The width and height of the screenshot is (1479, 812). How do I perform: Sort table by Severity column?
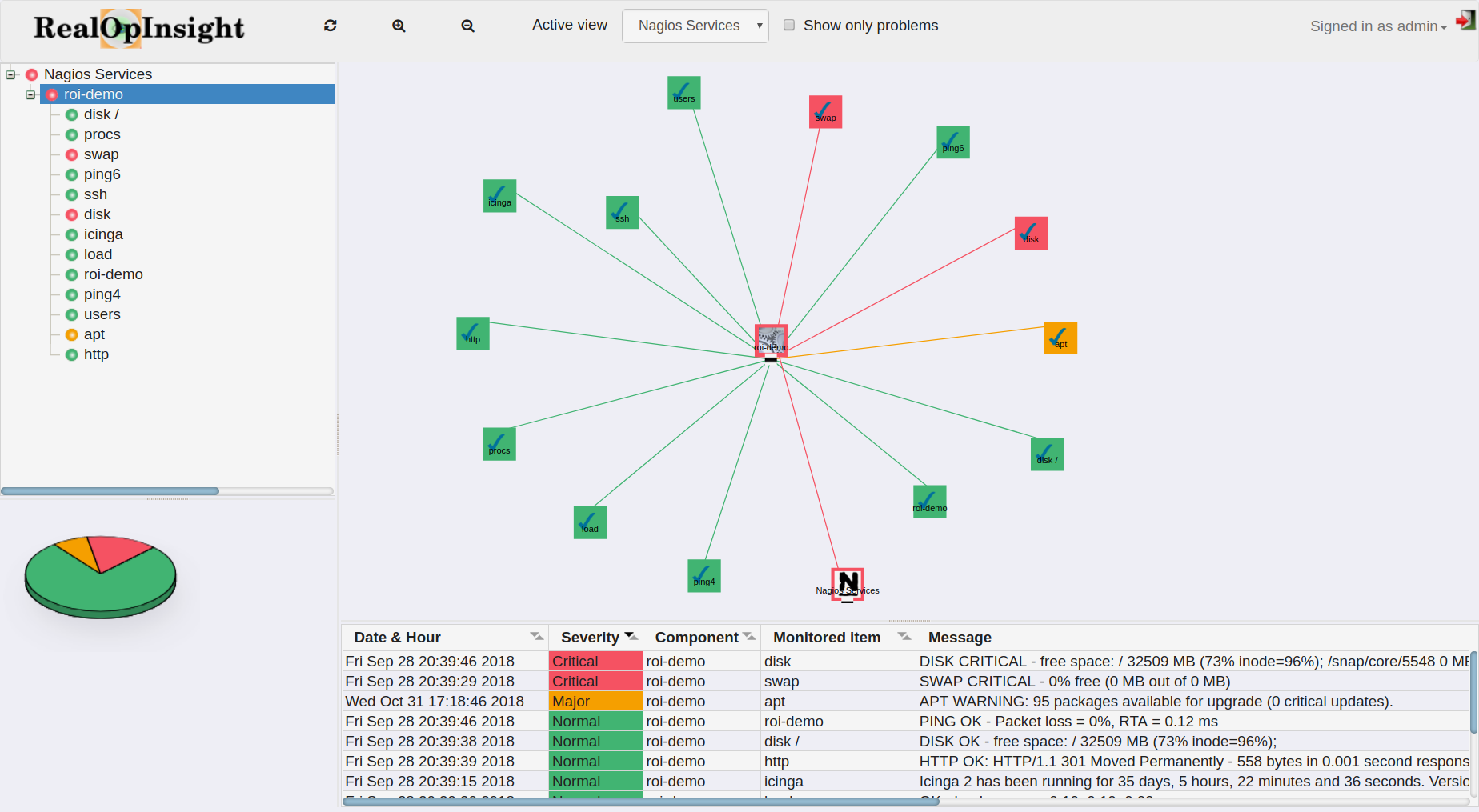pyautogui.click(x=590, y=638)
